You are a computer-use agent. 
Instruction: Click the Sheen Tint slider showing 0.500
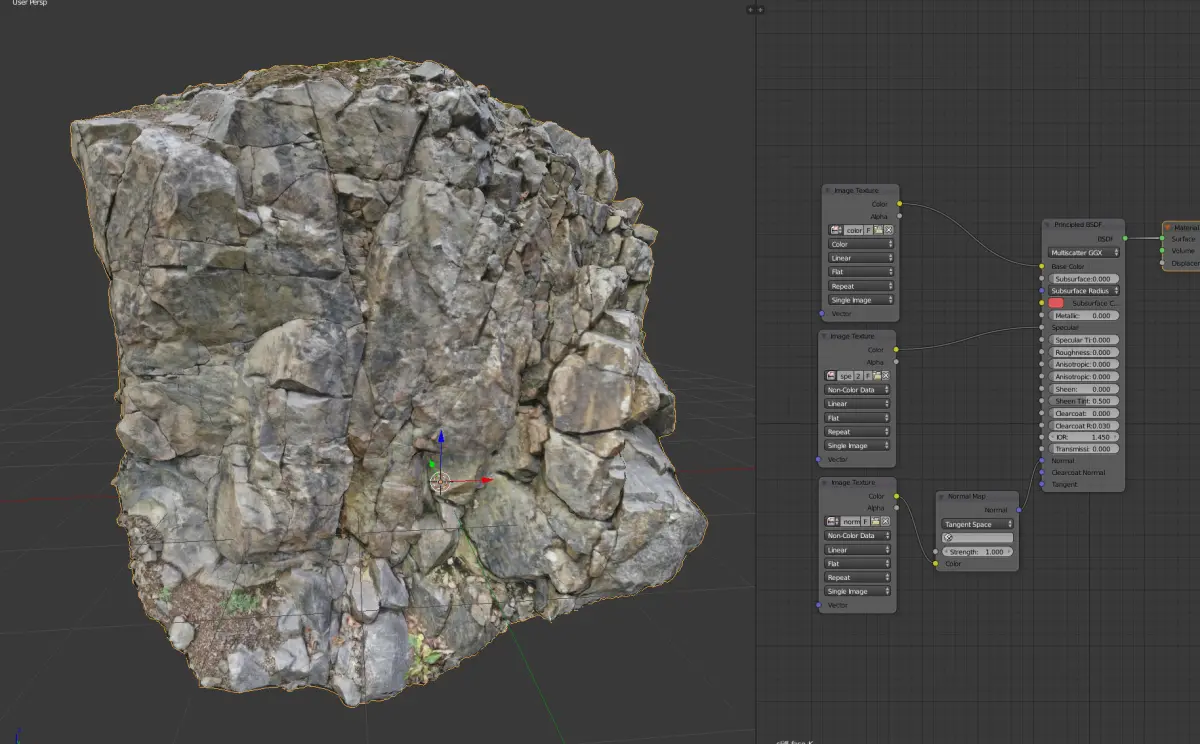1084,401
